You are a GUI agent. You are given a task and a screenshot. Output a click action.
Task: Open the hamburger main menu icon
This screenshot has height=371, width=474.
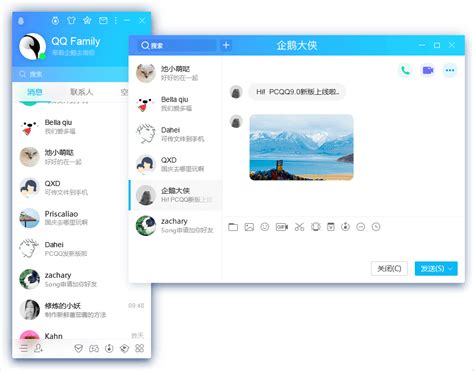pos(24,349)
